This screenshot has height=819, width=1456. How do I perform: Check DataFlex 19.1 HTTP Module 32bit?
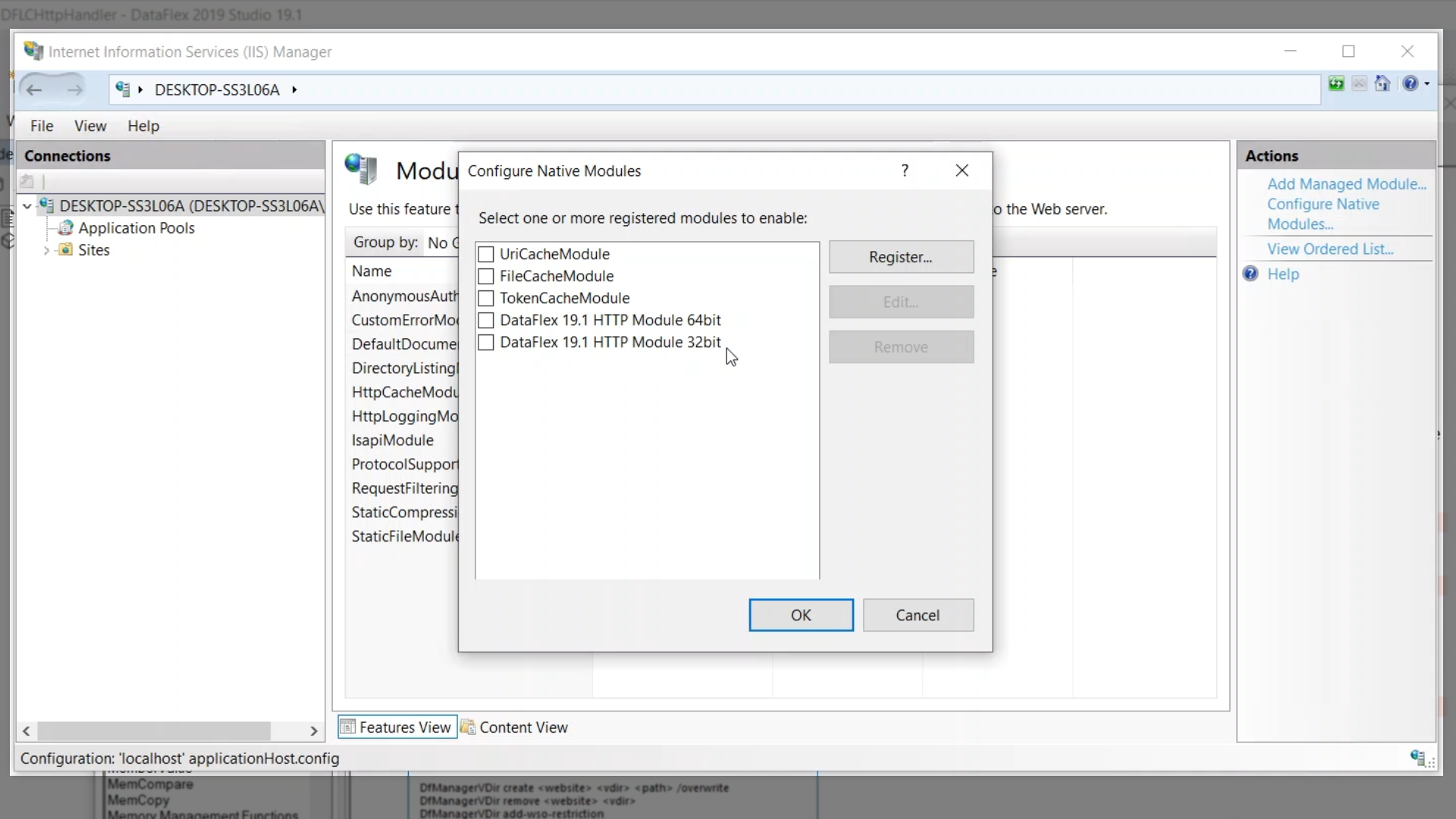[x=486, y=342]
